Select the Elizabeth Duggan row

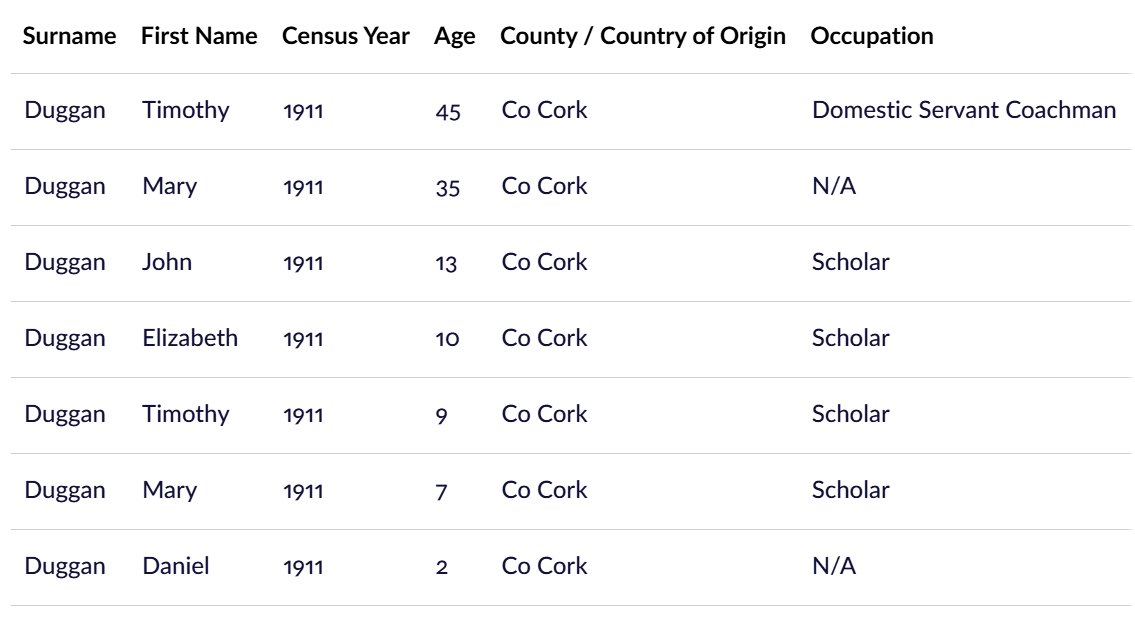(571, 340)
